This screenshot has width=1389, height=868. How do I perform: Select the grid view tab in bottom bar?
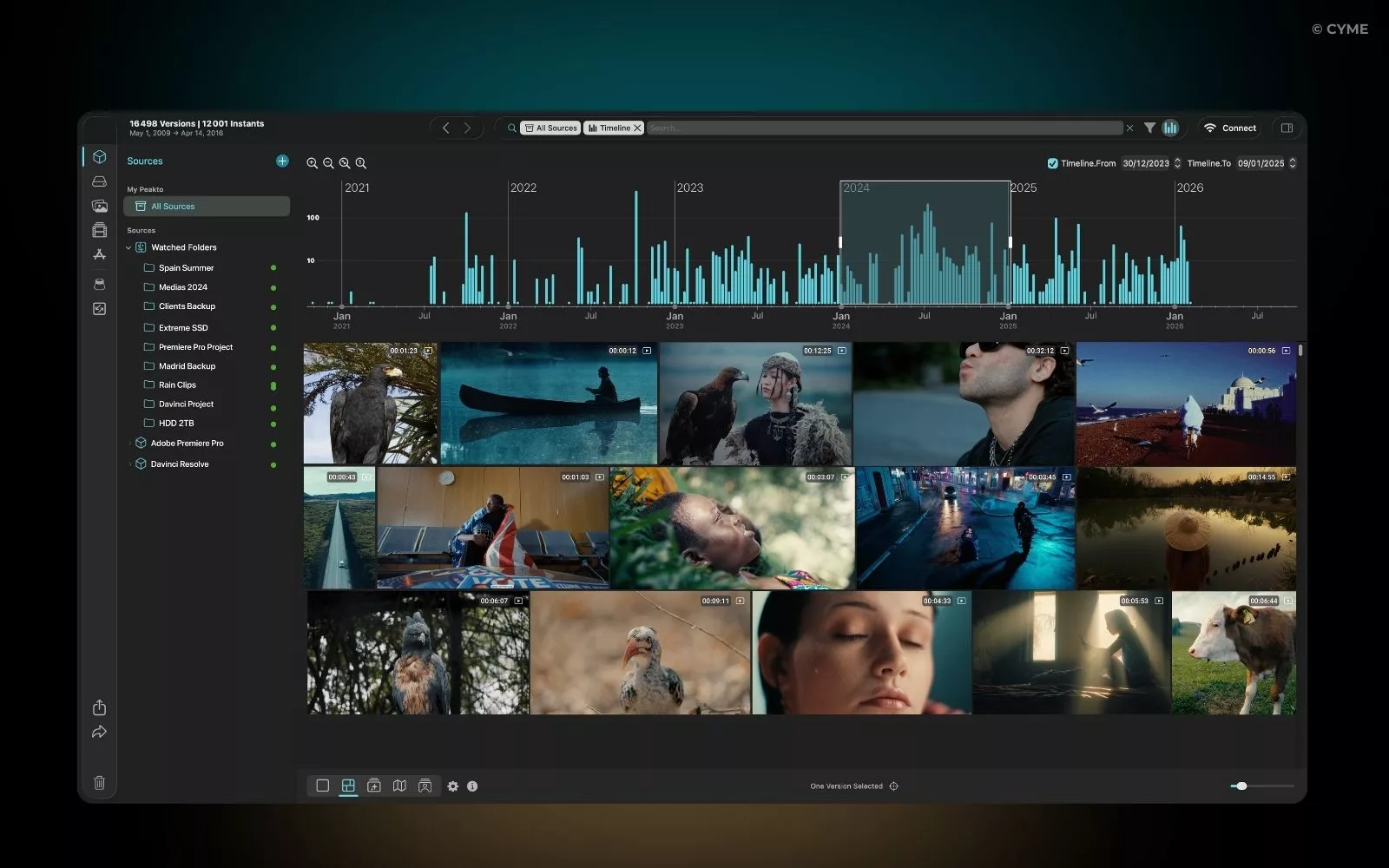[x=348, y=786]
